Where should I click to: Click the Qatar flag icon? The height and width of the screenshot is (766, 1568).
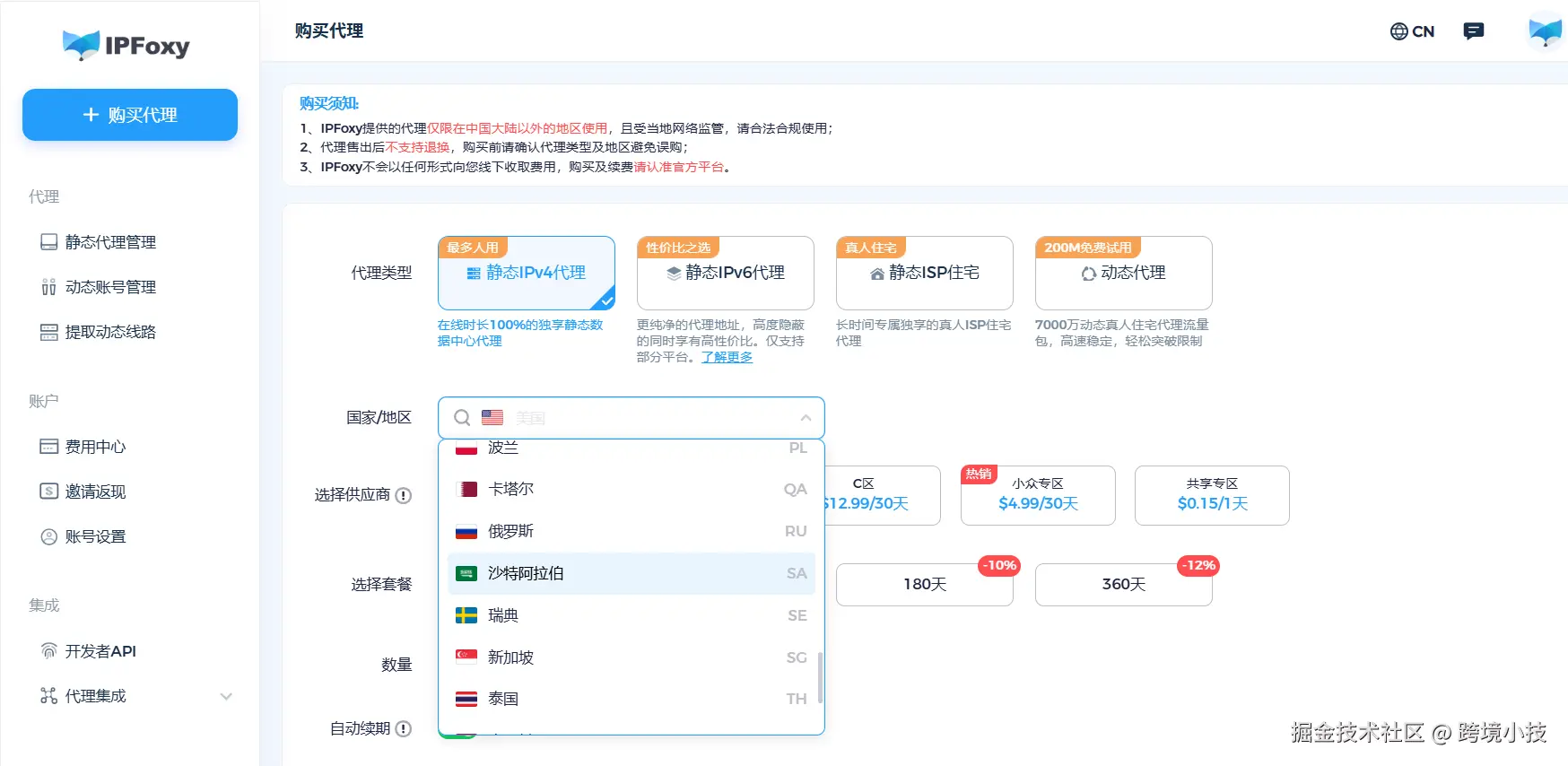pos(466,489)
